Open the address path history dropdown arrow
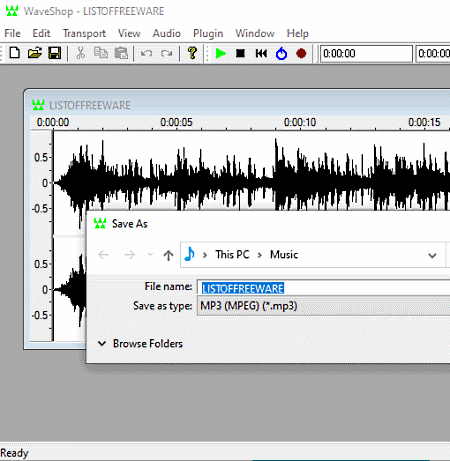 (432, 255)
